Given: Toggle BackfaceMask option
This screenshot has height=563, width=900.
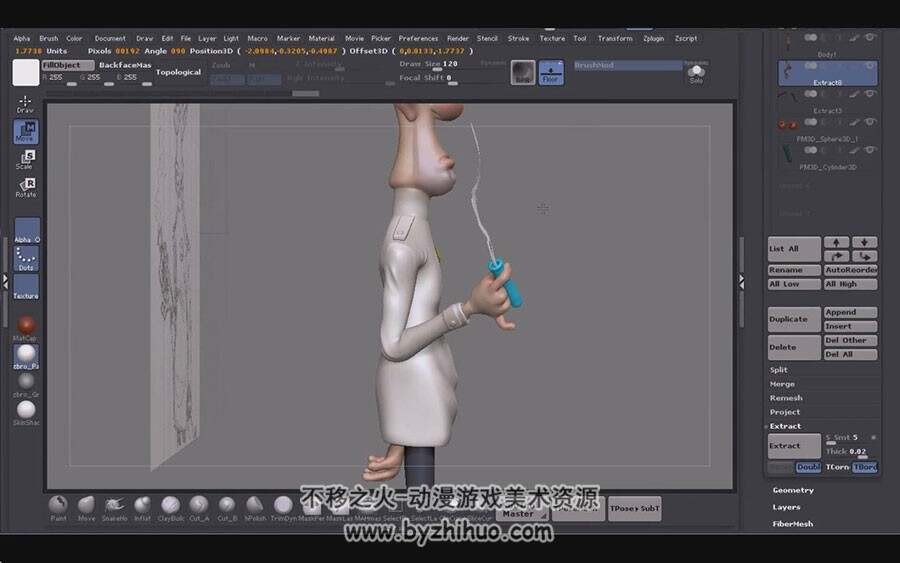Looking at the screenshot, I should (125, 65).
